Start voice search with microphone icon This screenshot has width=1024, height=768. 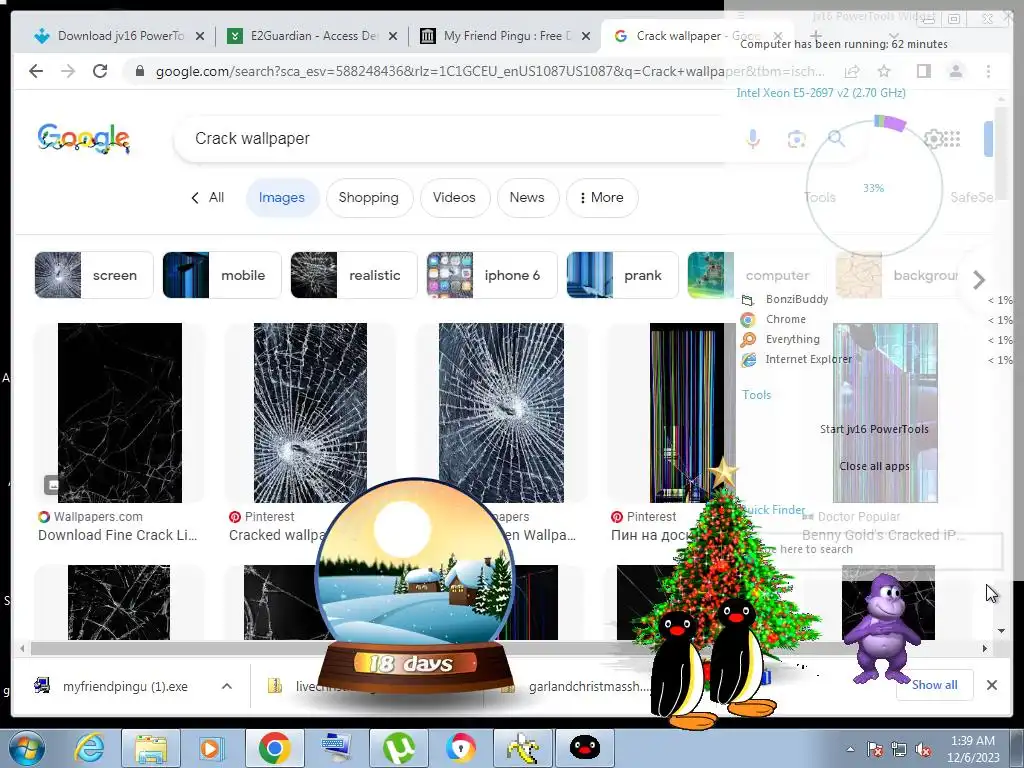click(753, 138)
